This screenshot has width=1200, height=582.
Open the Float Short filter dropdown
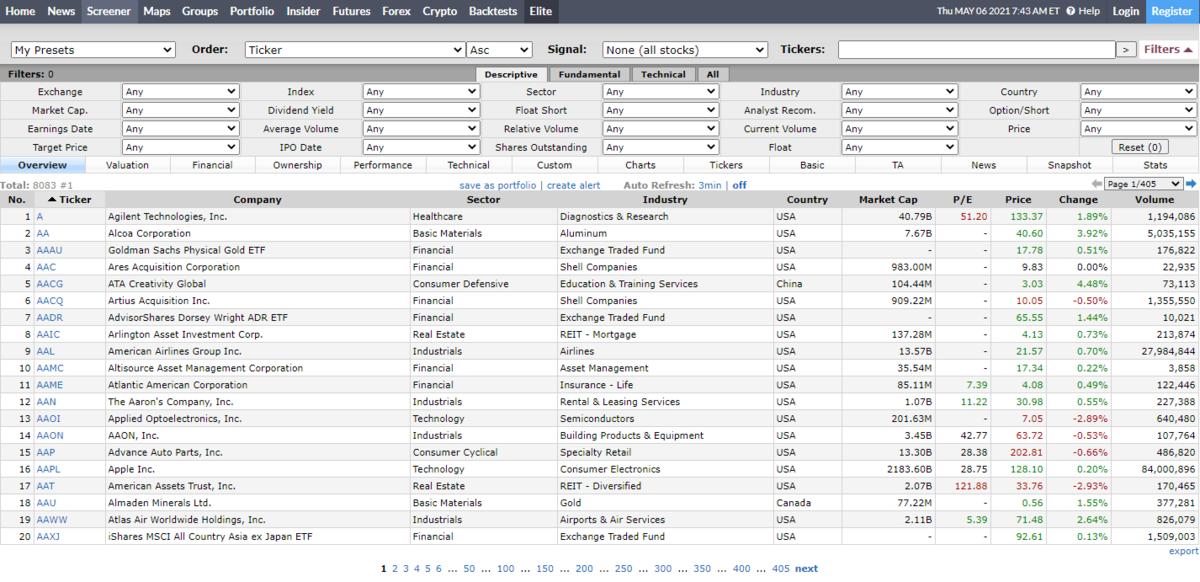(660, 110)
